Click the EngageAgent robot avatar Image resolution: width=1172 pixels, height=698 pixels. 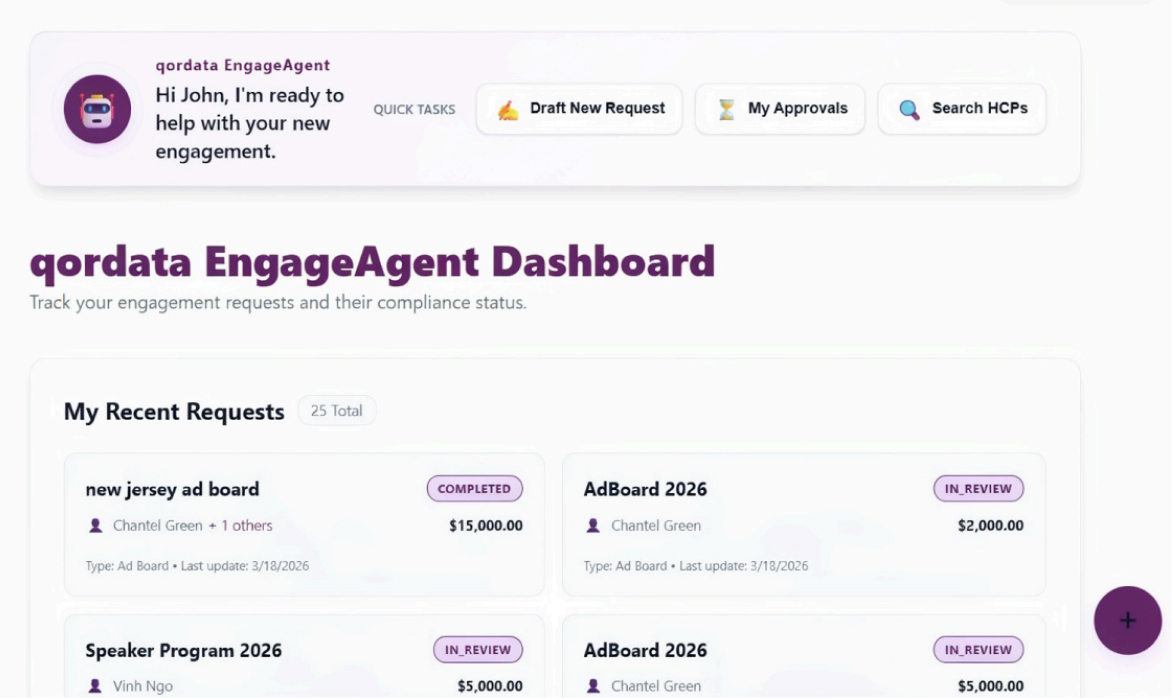click(x=97, y=109)
